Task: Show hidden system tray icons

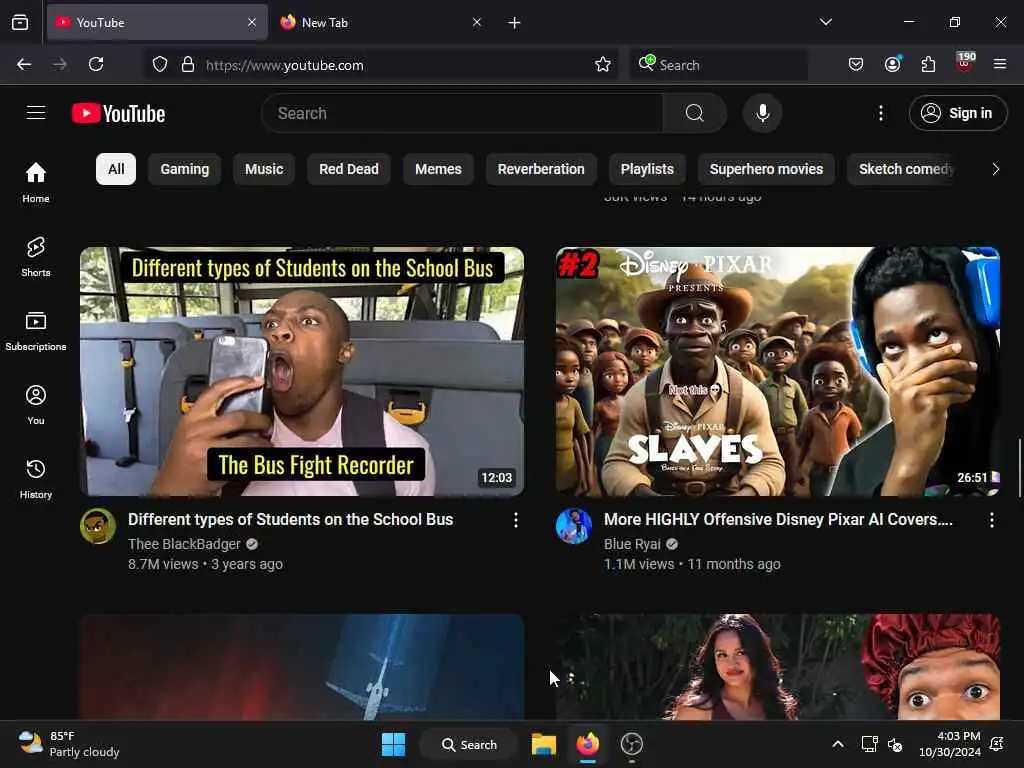Action: tap(838, 744)
